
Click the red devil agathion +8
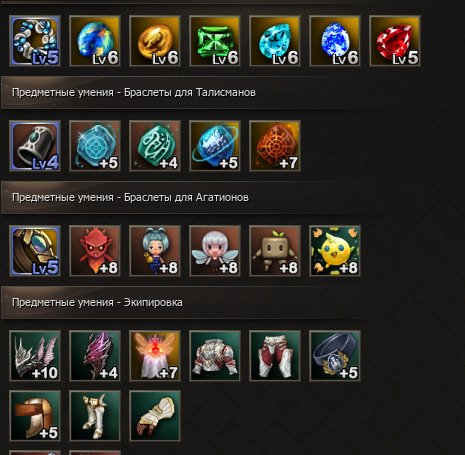(95, 251)
